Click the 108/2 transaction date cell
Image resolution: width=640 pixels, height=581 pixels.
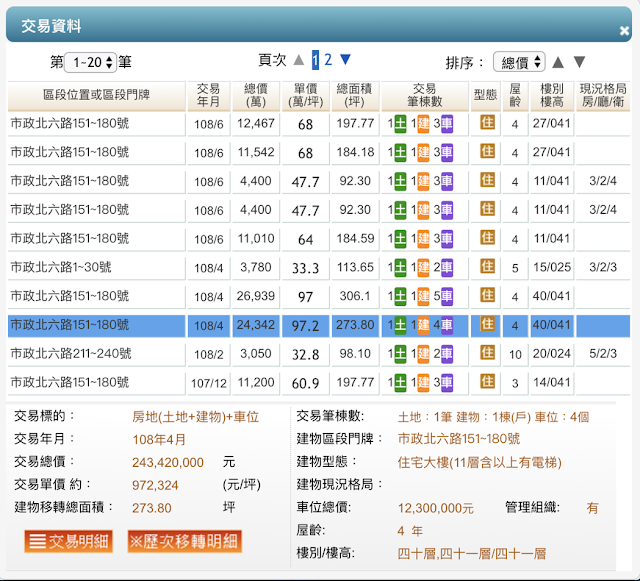pyautogui.click(x=209, y=355)
